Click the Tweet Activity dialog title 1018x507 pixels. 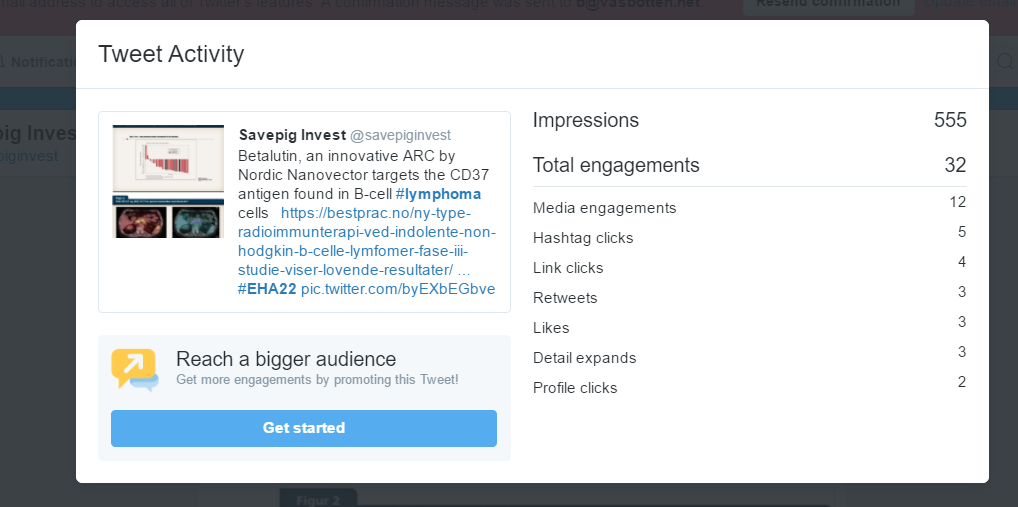(171, 54)
